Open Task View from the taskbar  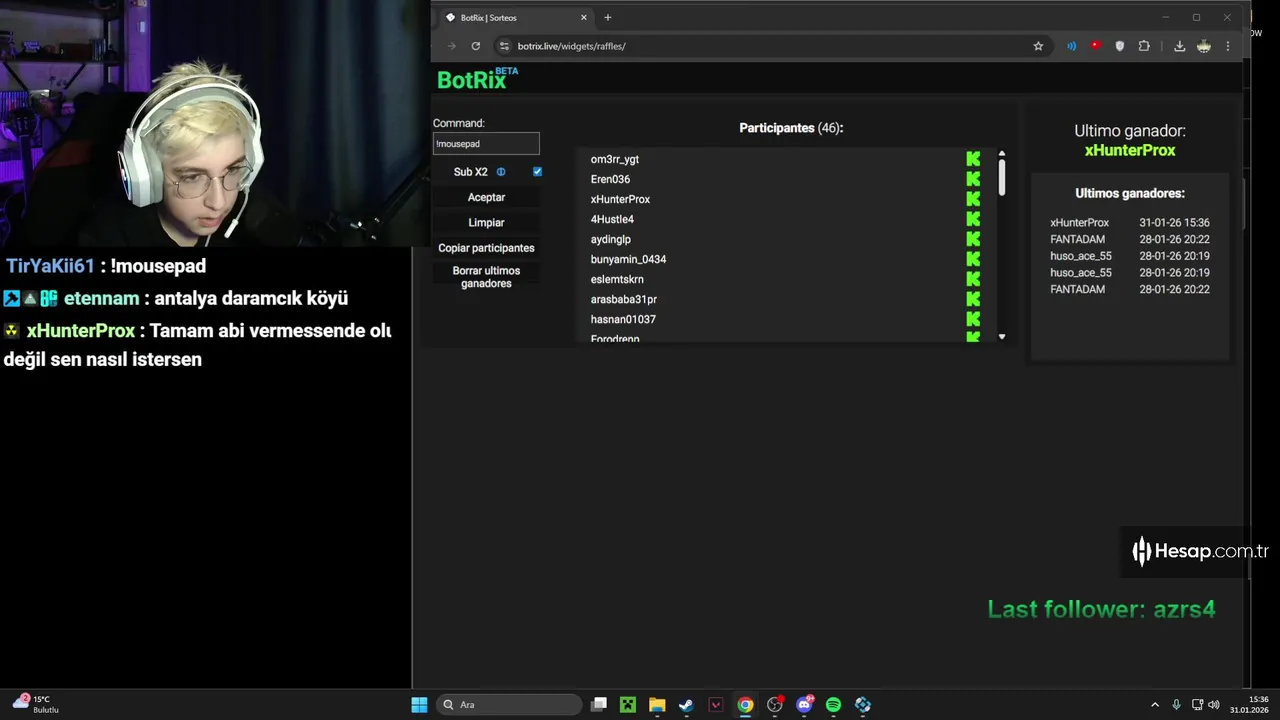(x=599, y=705)
